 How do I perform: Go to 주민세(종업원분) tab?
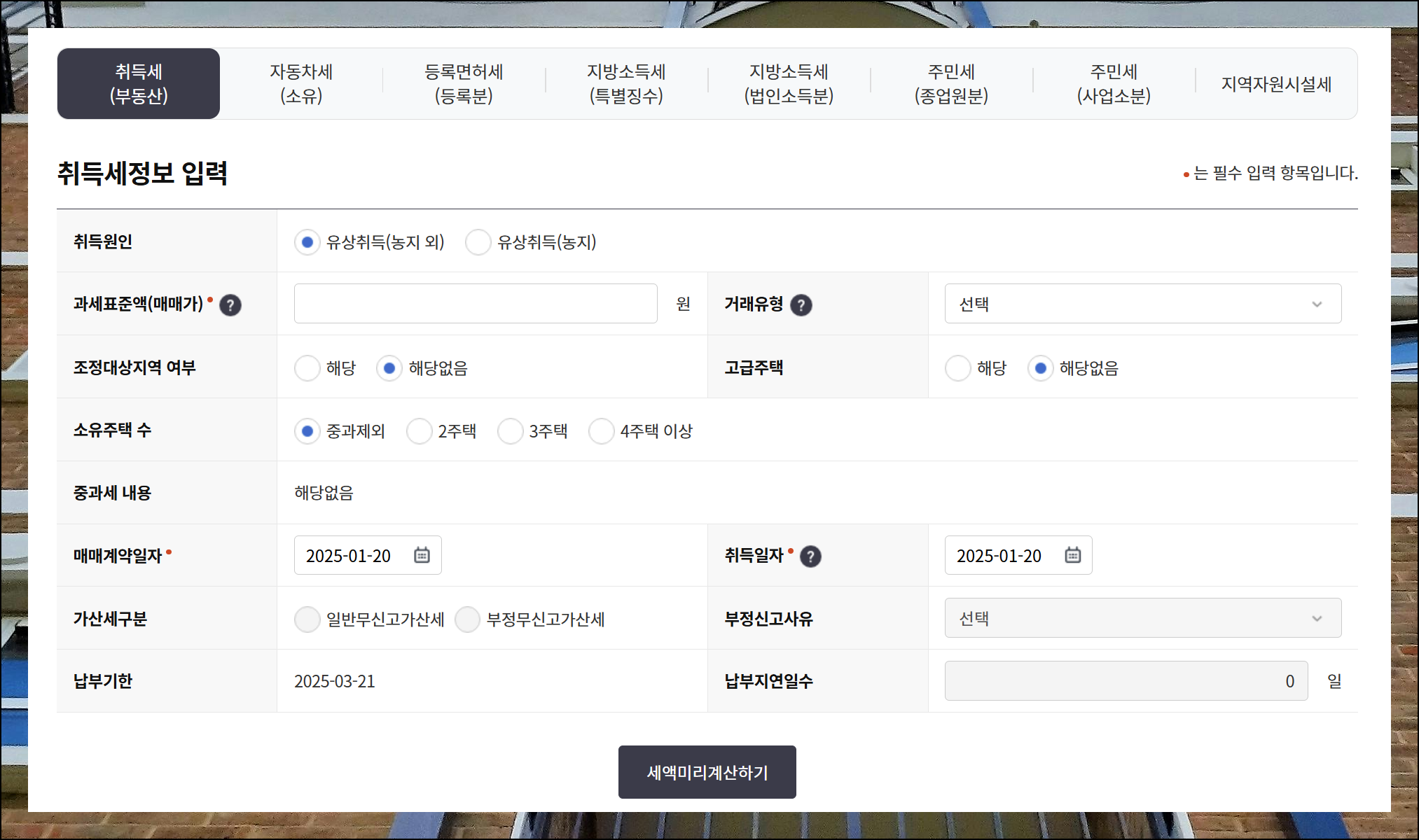(950, 83)
